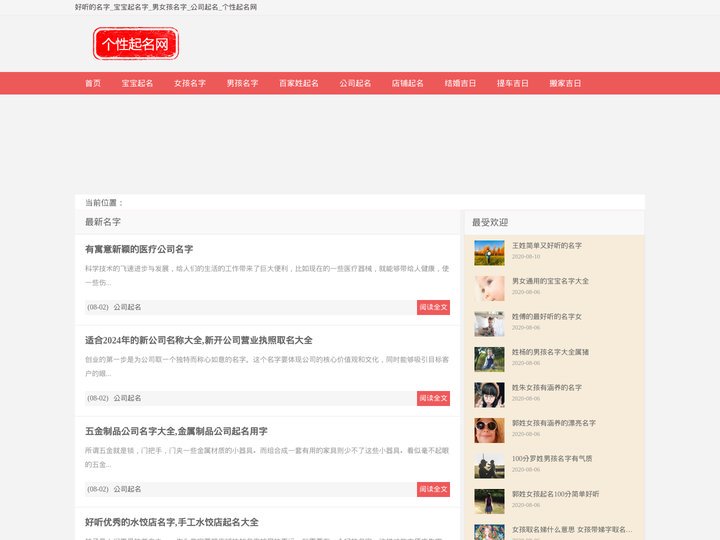Click the 最新名字 section heading
Screen dimensions: 720x540
(x=103, y=222)
